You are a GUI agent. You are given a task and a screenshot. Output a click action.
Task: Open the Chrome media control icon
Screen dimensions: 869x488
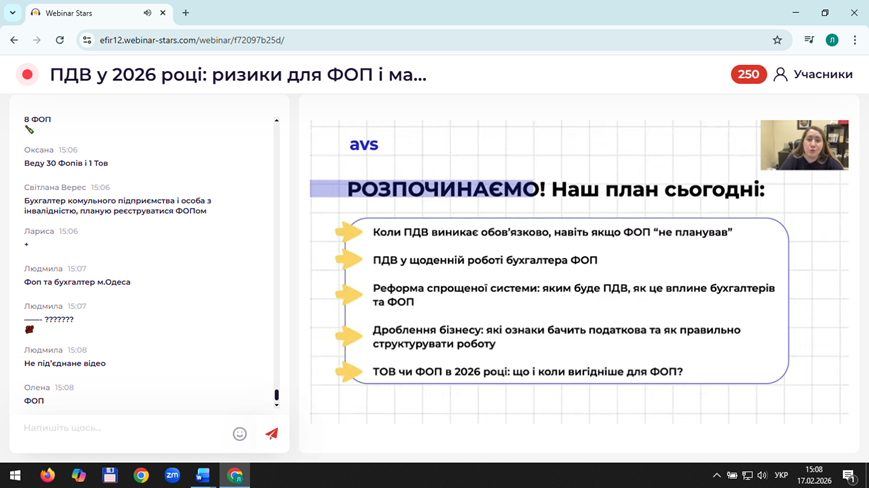coord(809,40)
